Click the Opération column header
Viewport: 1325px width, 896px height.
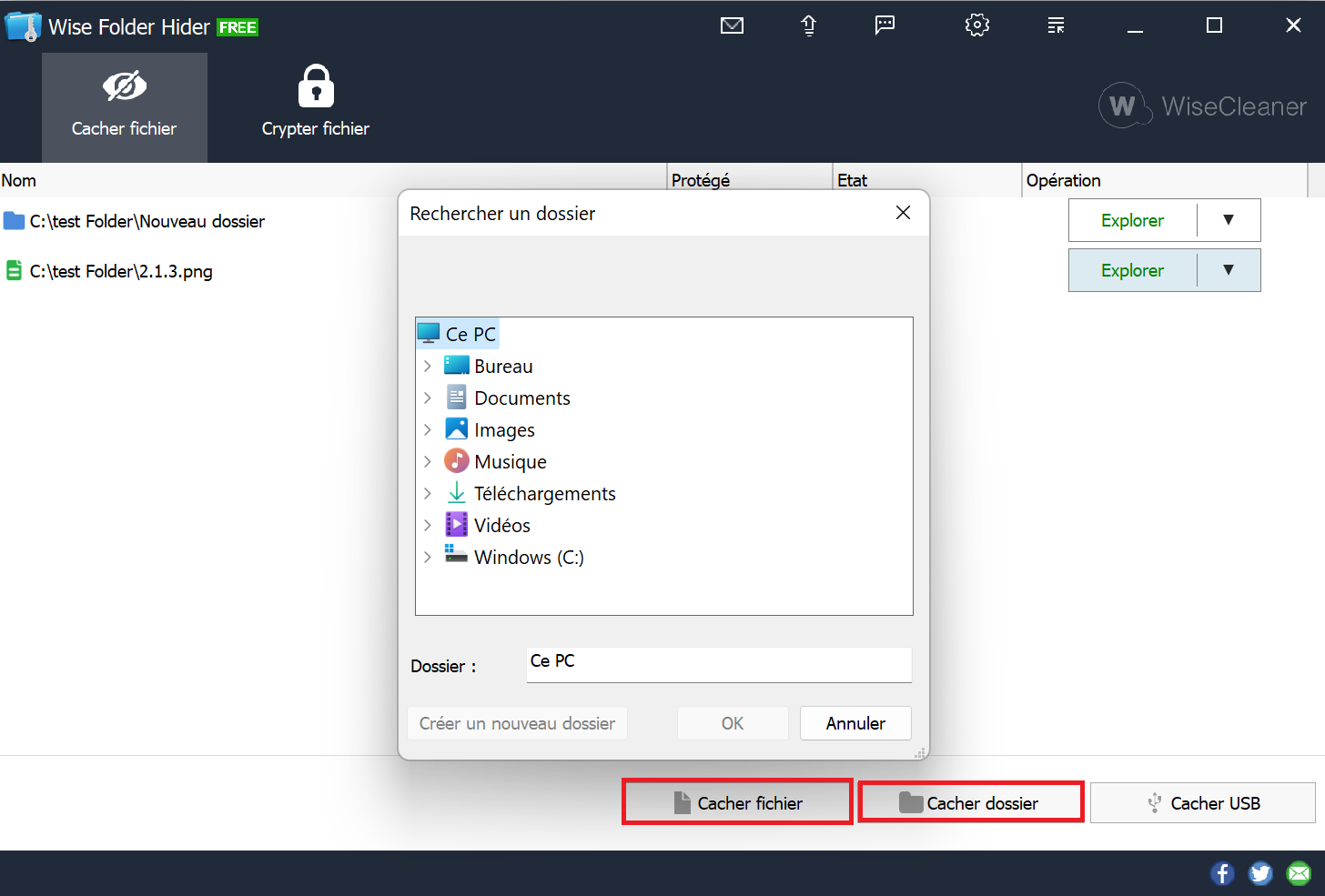1165,180
